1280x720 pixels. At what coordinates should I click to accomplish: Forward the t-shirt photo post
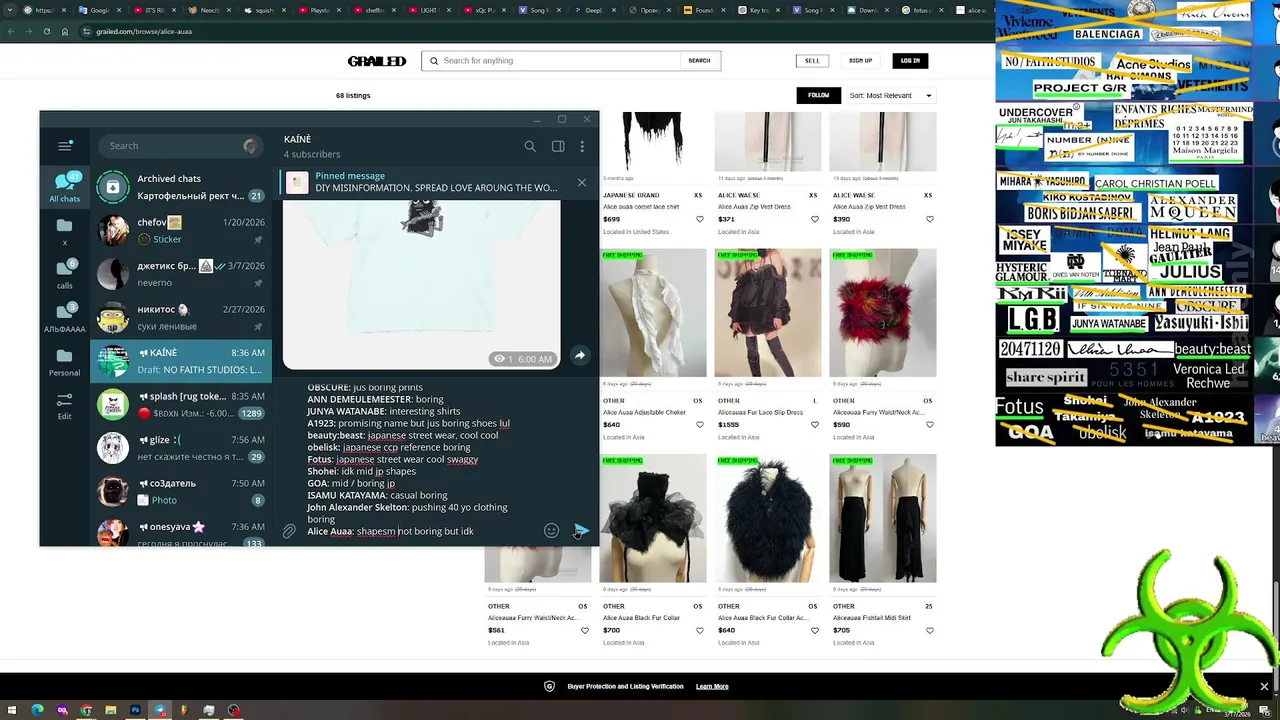[x=580, y=355]
